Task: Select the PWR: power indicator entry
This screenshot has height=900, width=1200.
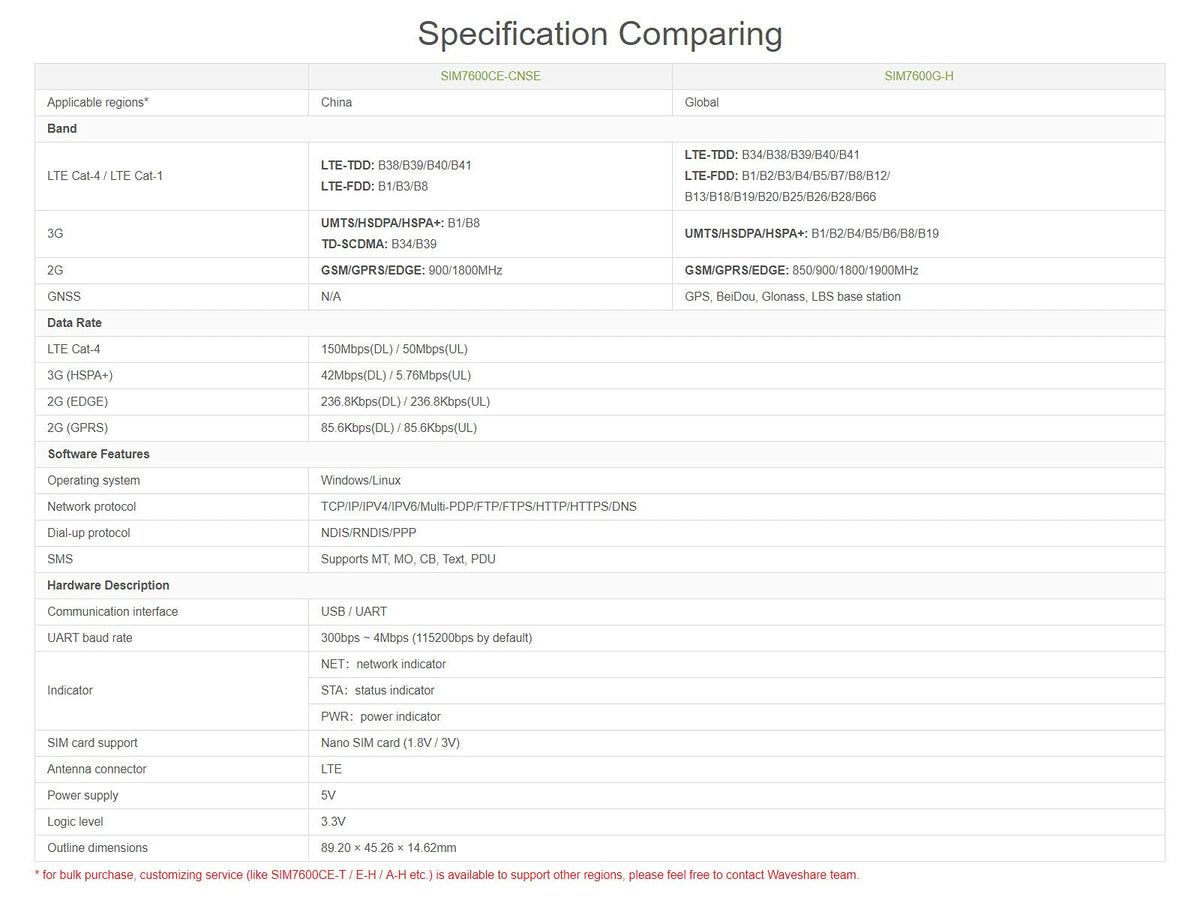Action: coord(380,716)
